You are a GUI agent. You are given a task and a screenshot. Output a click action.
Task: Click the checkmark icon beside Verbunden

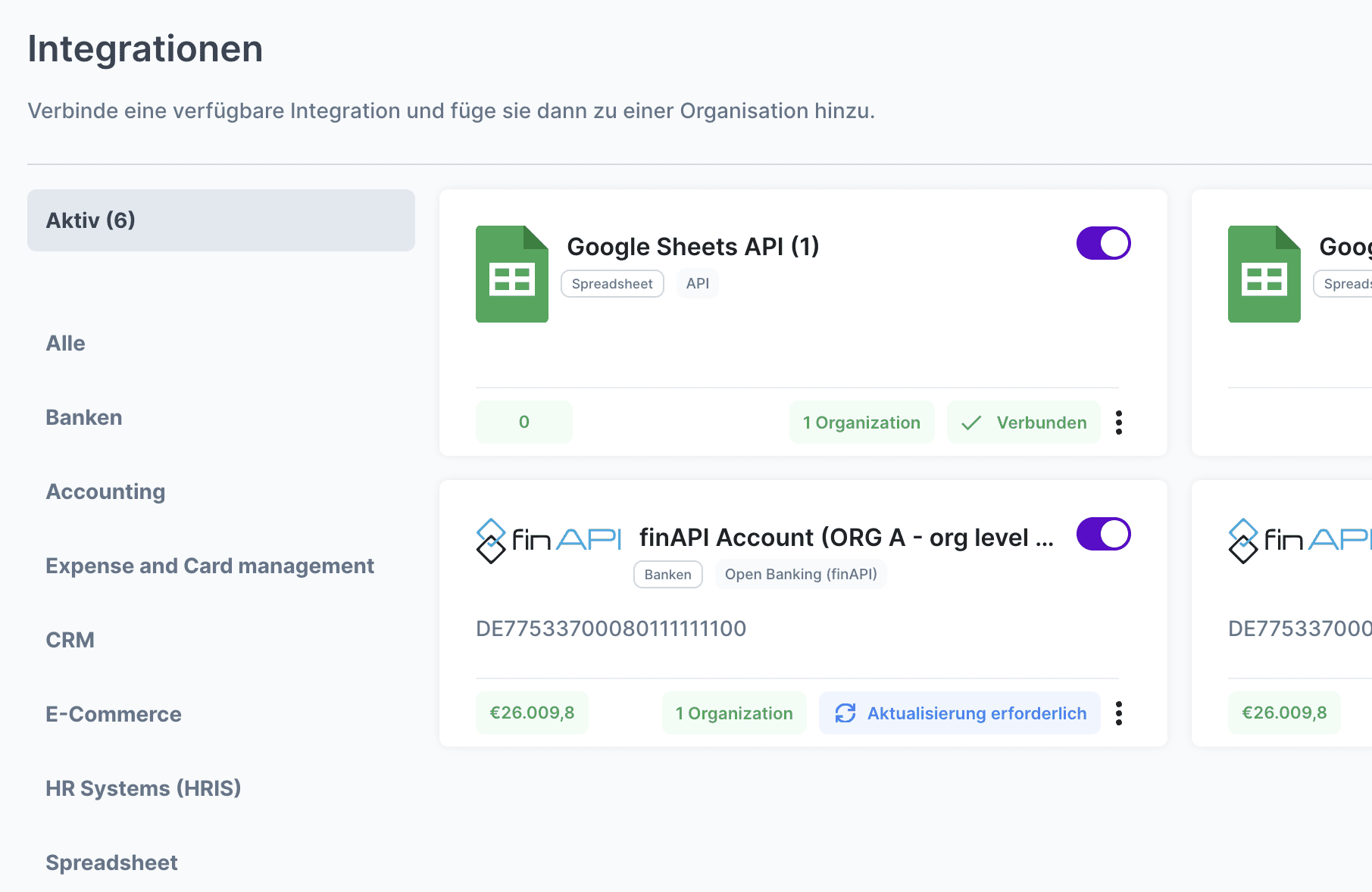pyautogui.click(x=970, y=423)
